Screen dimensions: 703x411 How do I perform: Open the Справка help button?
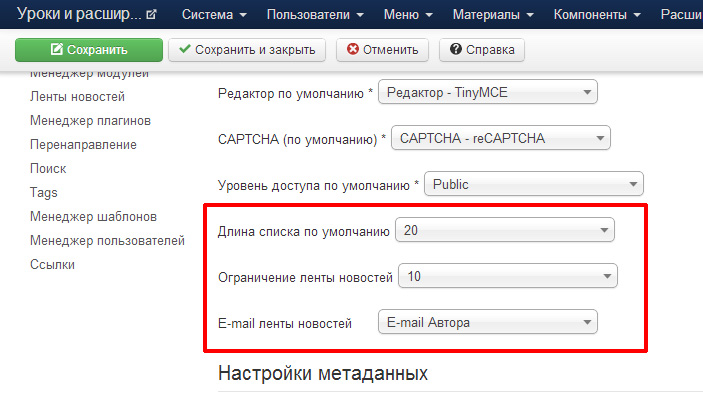[481, 49]
